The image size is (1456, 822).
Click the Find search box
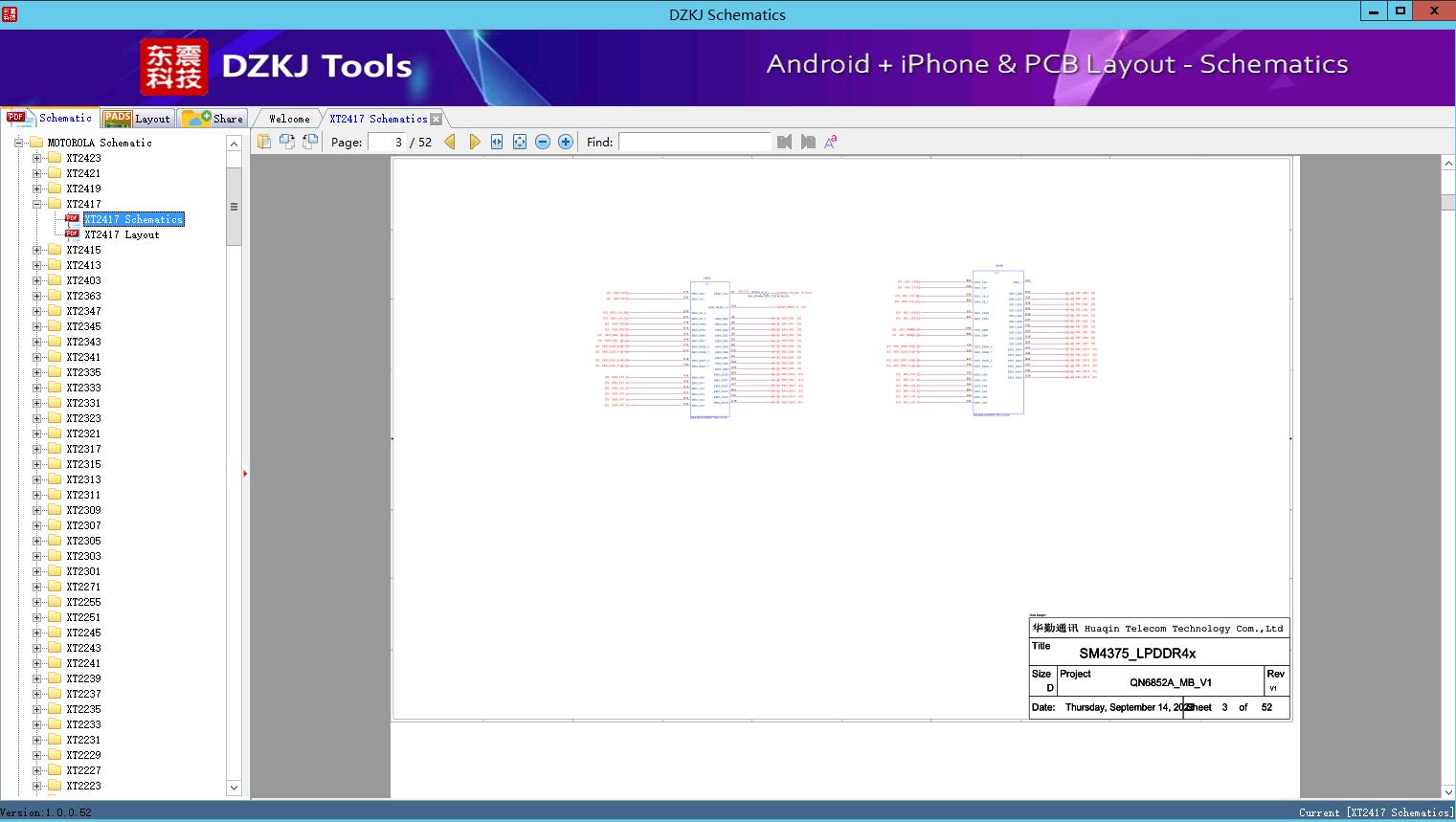pos(695,142)
